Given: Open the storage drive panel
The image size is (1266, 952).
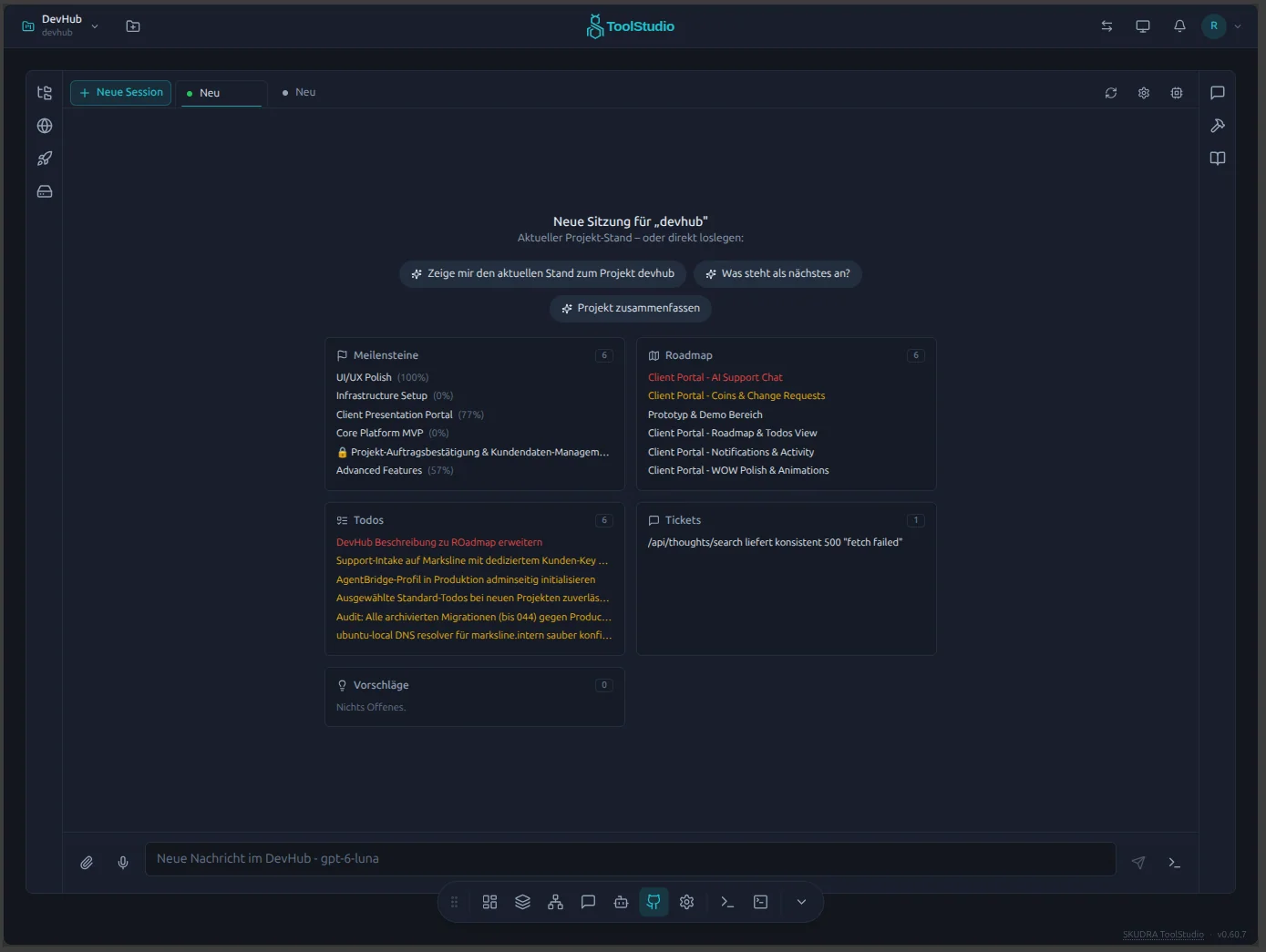Looking at the screenshot, I should (45, 191).
